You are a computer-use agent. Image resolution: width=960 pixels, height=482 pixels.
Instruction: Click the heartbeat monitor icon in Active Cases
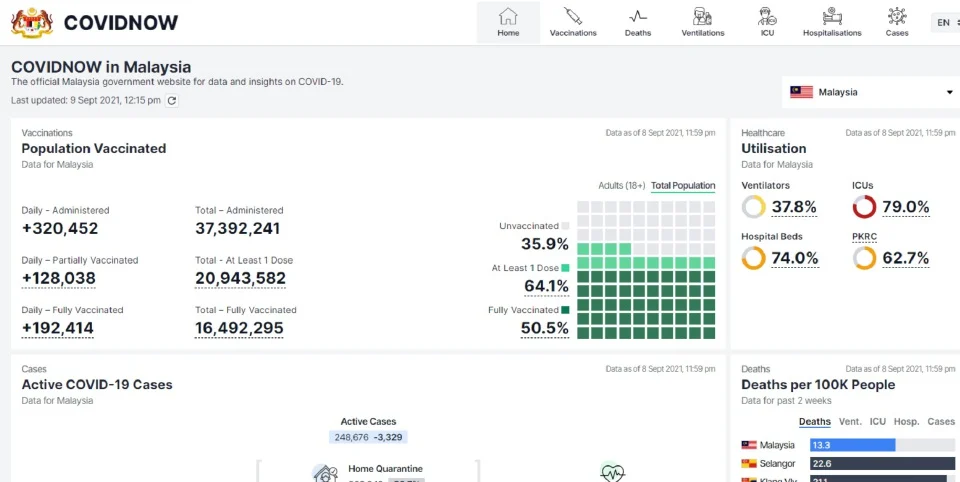click(612, 472)
